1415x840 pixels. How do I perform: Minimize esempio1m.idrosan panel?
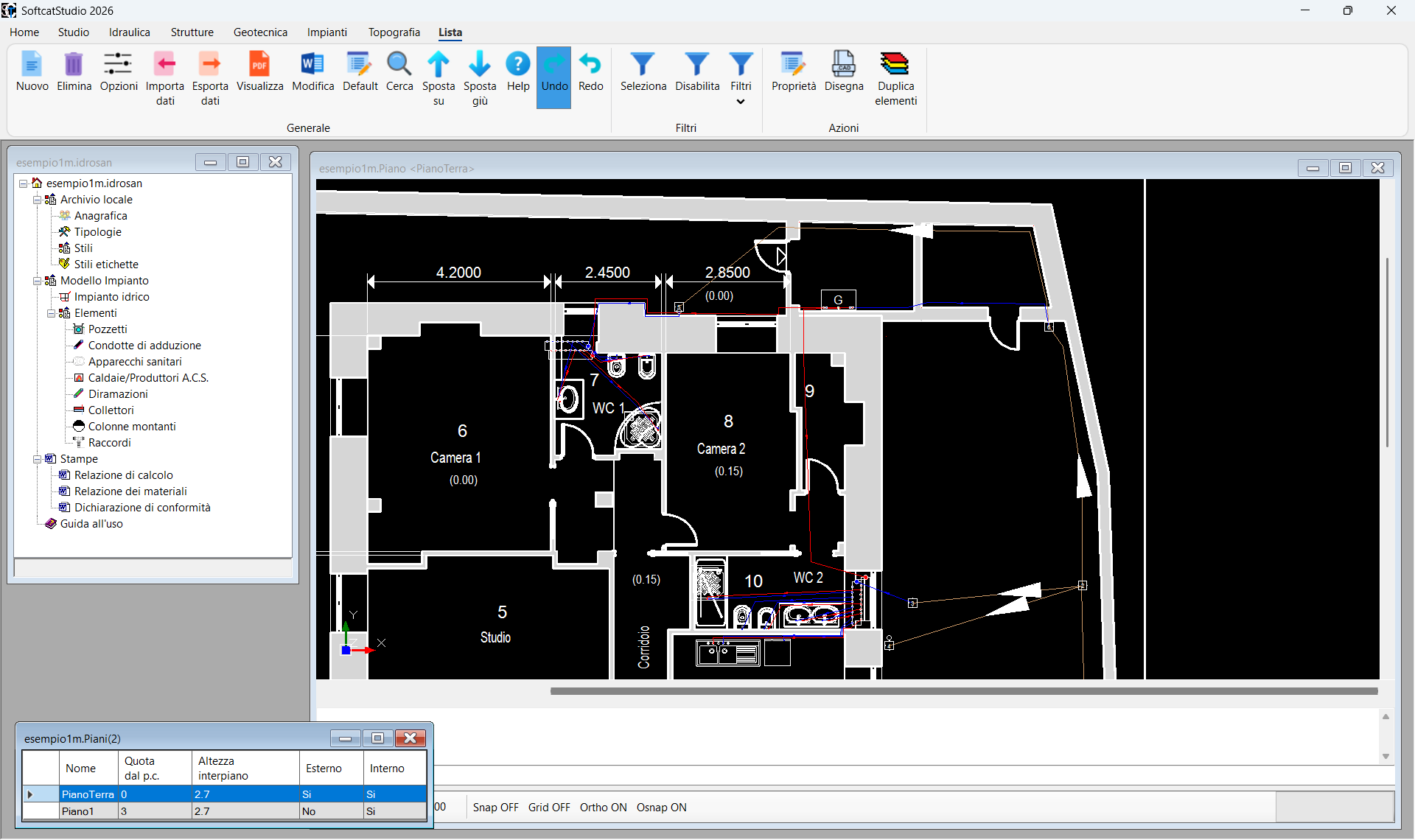point(210,162)
